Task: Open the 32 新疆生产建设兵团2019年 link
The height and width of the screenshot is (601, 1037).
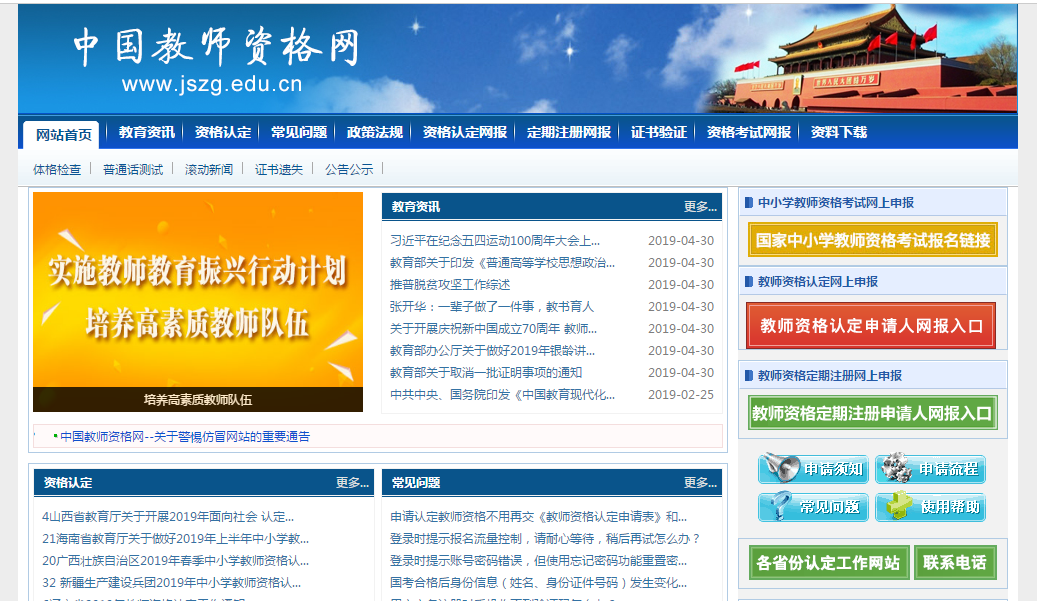Action: (x=171, y=582)
